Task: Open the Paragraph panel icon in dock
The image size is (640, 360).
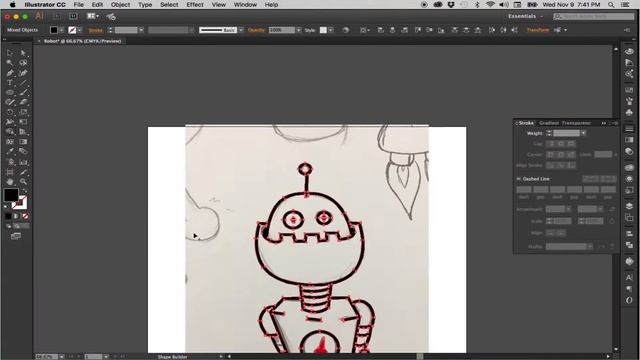Action: (629, 289)
